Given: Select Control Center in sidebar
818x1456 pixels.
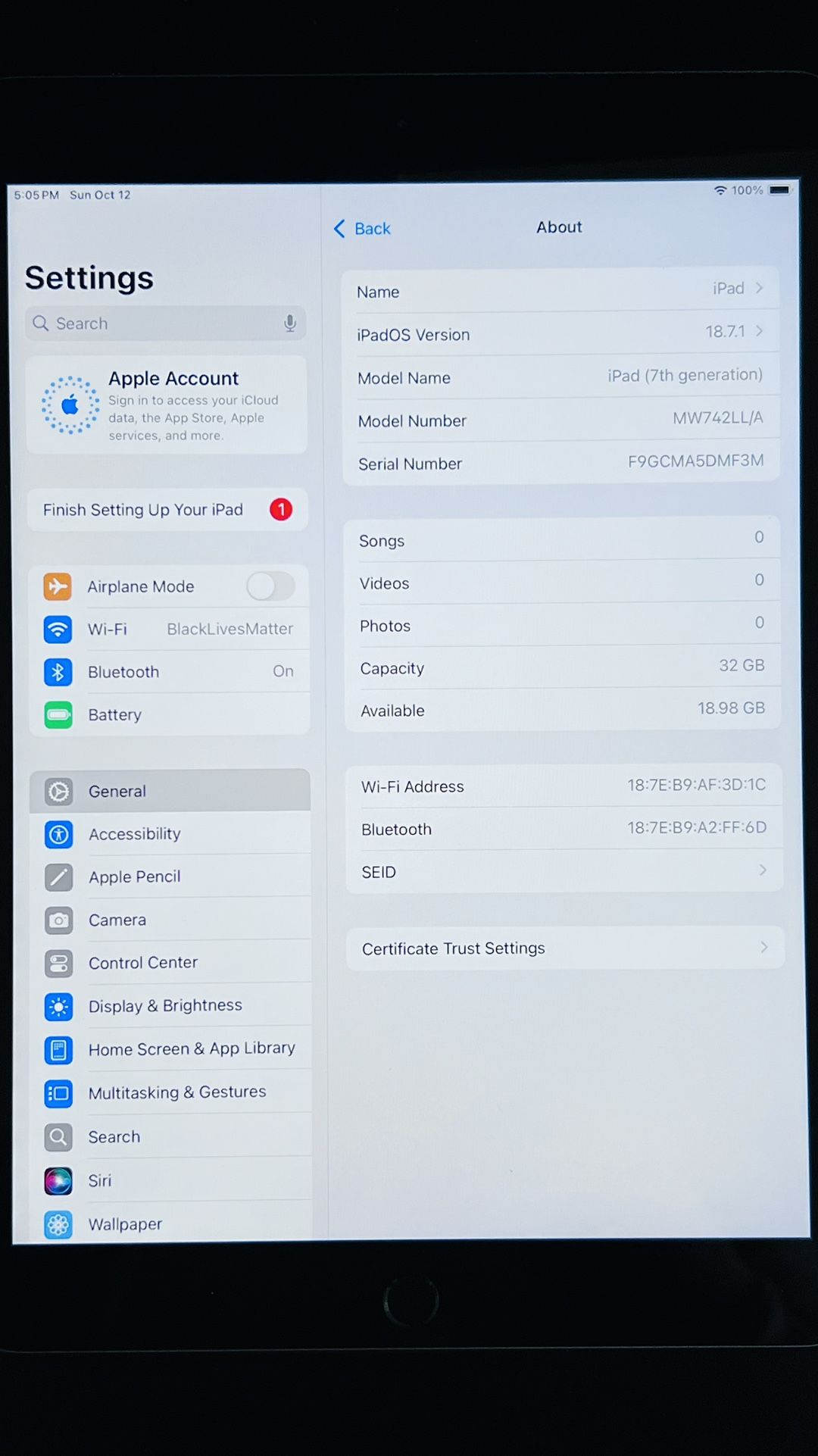Looking at the screenshot, I should [x=143, y=963].
